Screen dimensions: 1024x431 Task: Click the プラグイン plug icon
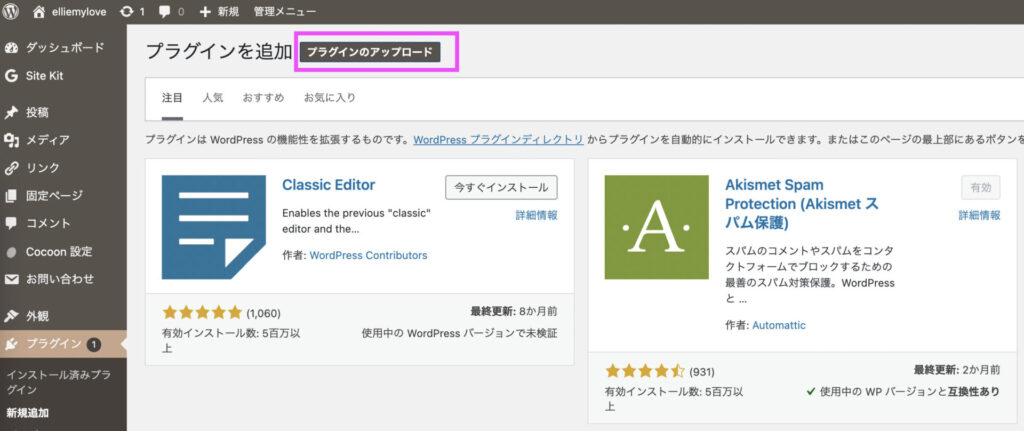(11, 344)
